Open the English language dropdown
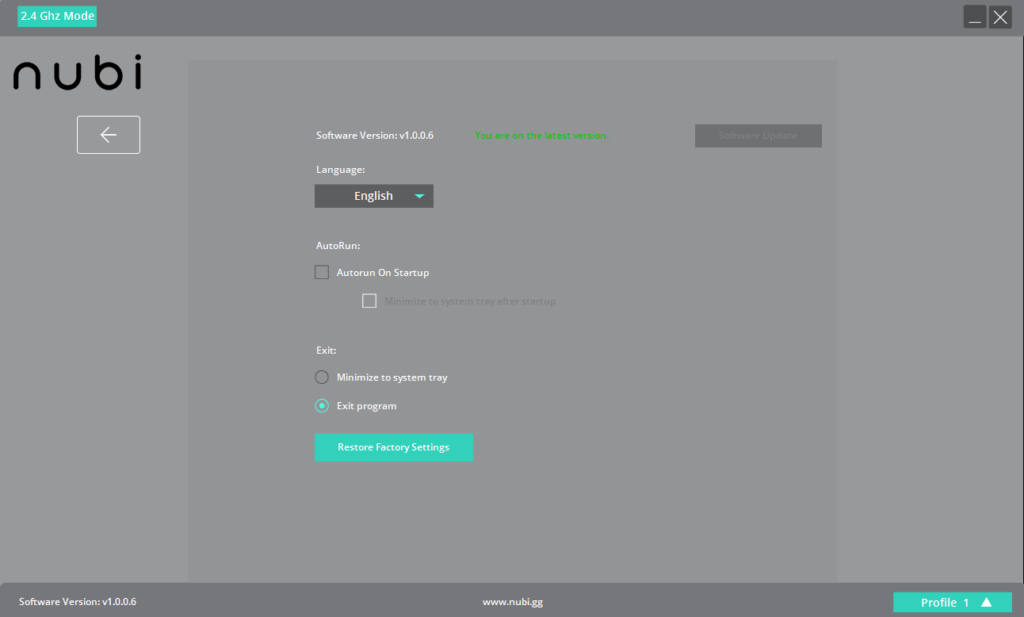Viewport: 1024px width, 617px height. click(x=374, y=196)
